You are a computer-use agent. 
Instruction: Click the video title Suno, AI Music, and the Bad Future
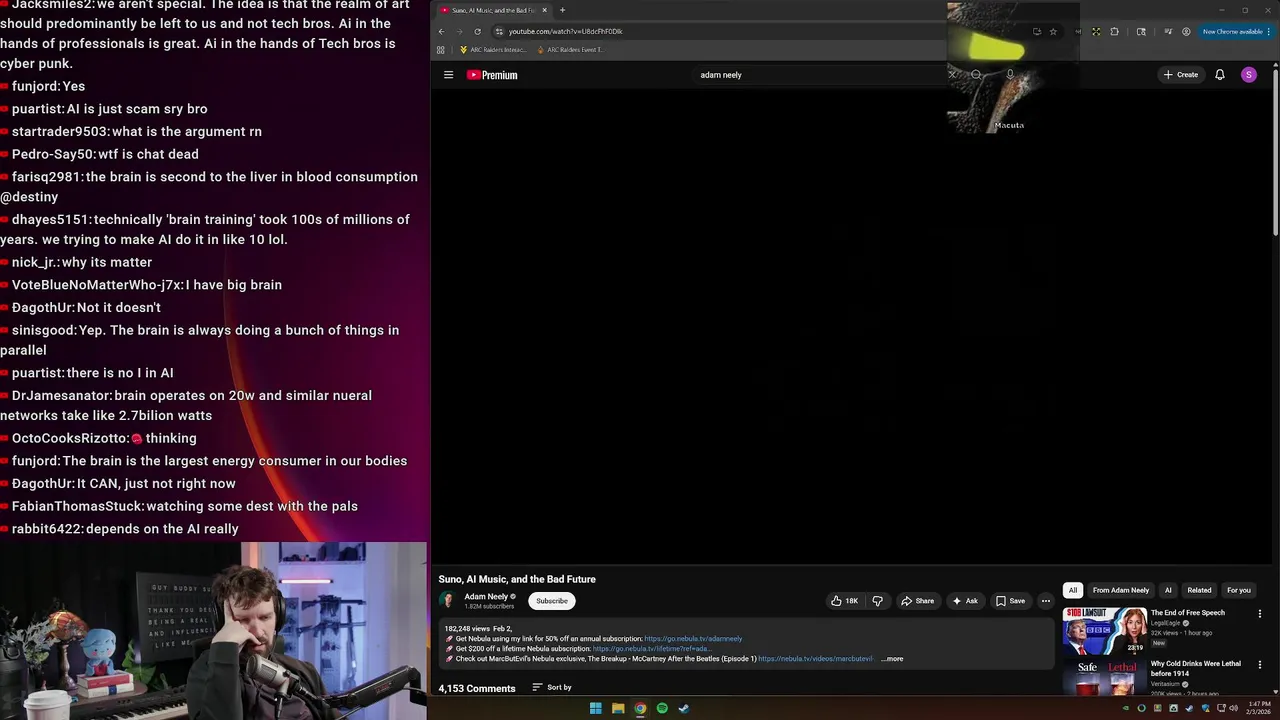coord(517,579)
